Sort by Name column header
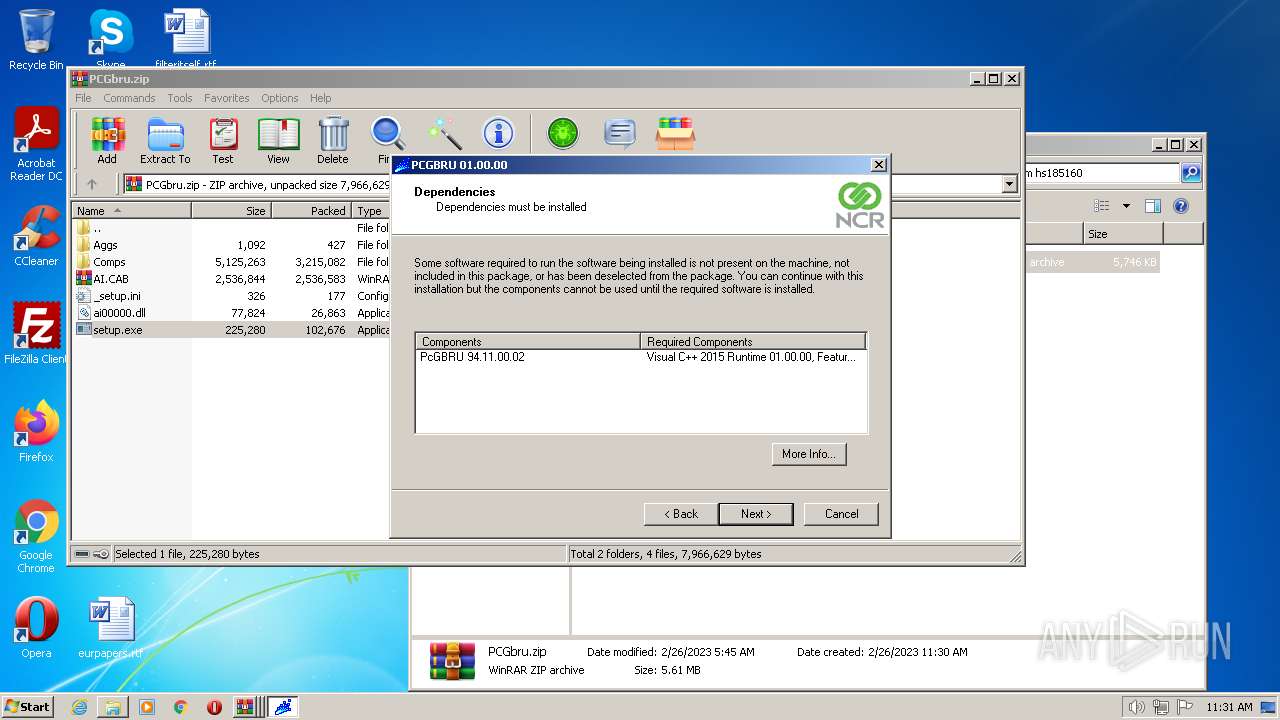Image resolution: width=1280 pixels, height=720 pixels. coord(131,211)
